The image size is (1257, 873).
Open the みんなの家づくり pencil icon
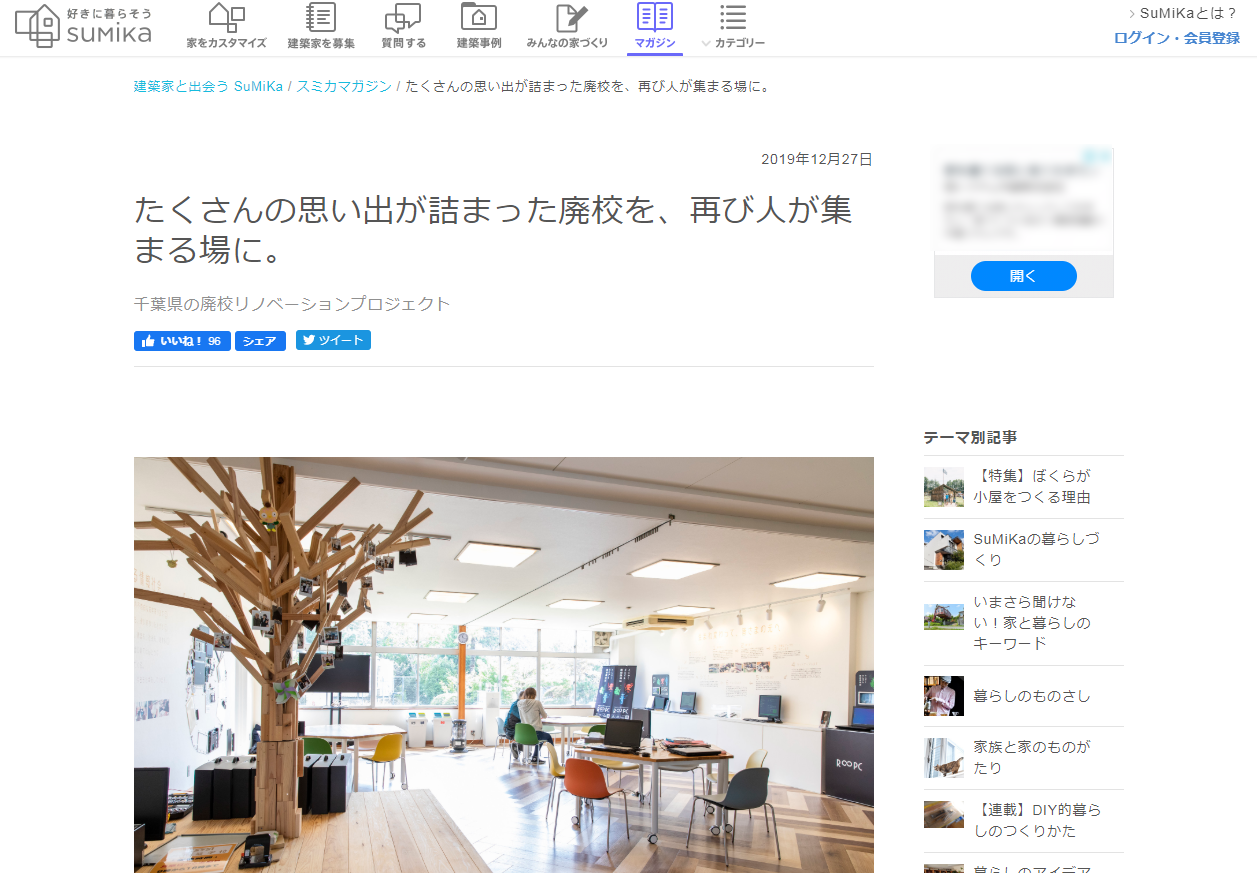coord(568,17)
